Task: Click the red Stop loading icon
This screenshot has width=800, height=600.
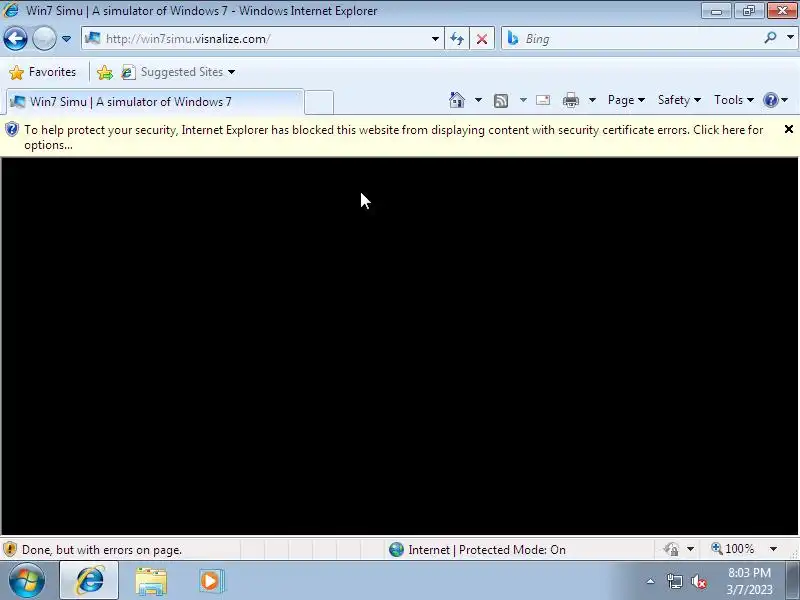Action: [482, 39]
